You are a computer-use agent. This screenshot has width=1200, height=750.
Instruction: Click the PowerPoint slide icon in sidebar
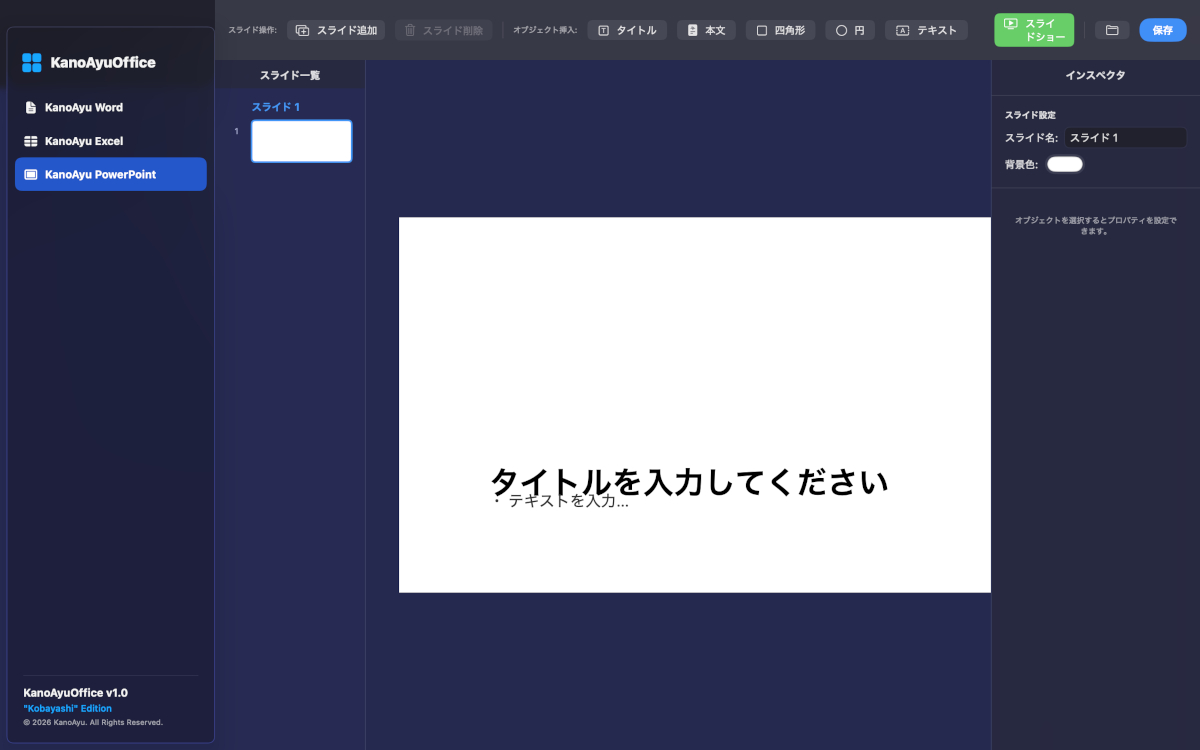point(31,174)
